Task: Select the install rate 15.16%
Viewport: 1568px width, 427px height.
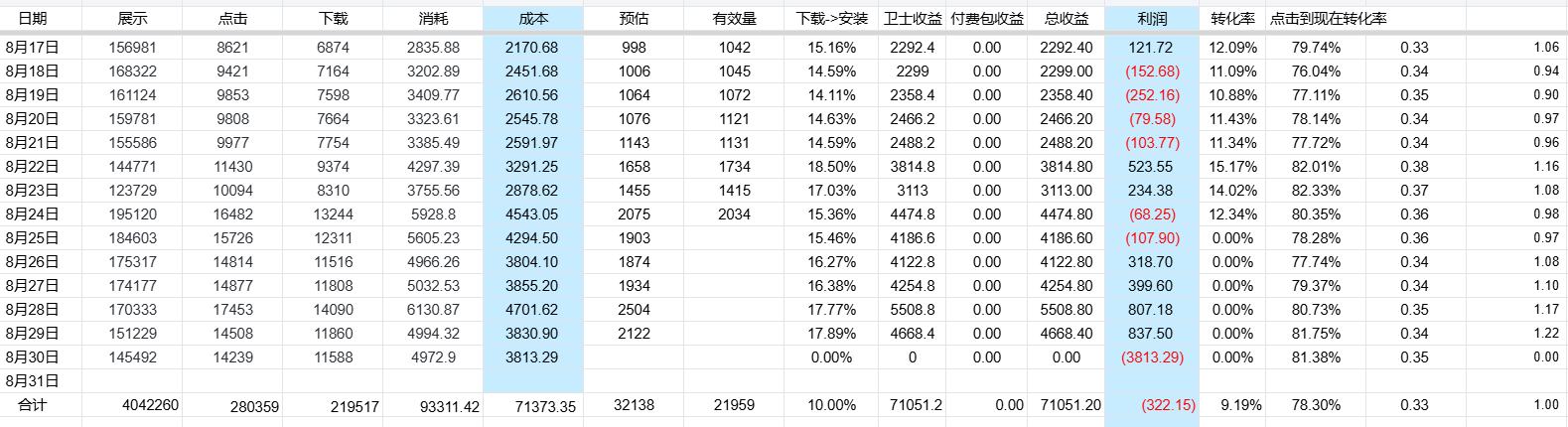Action: (831, 47)
